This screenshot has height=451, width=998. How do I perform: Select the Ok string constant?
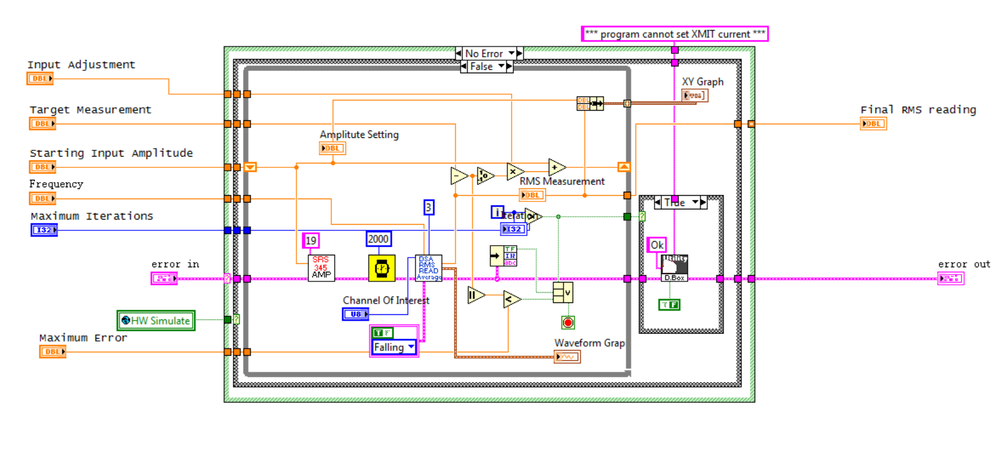tap(656, 245)
